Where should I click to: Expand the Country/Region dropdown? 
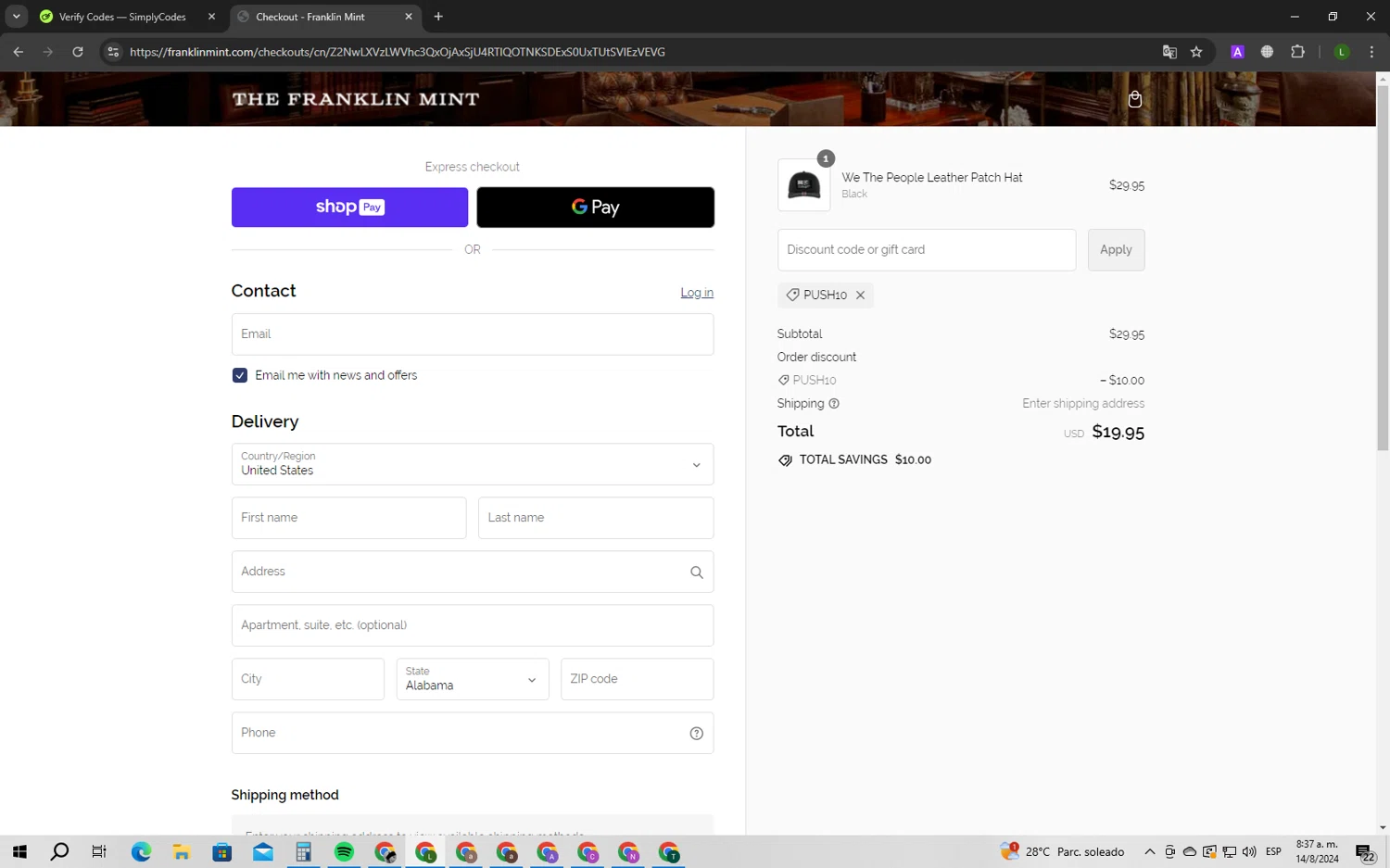tap(473, 464)
